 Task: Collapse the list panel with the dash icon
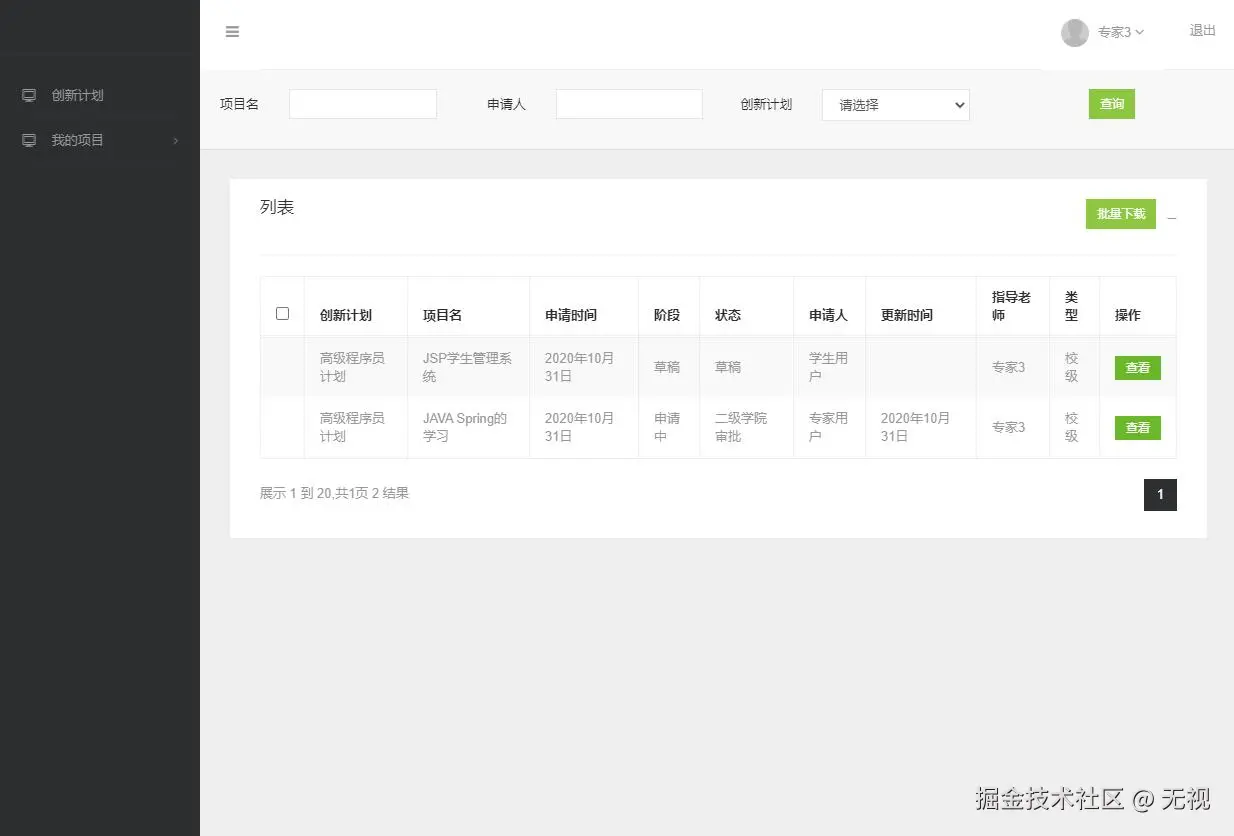(x=1172, y=218)
